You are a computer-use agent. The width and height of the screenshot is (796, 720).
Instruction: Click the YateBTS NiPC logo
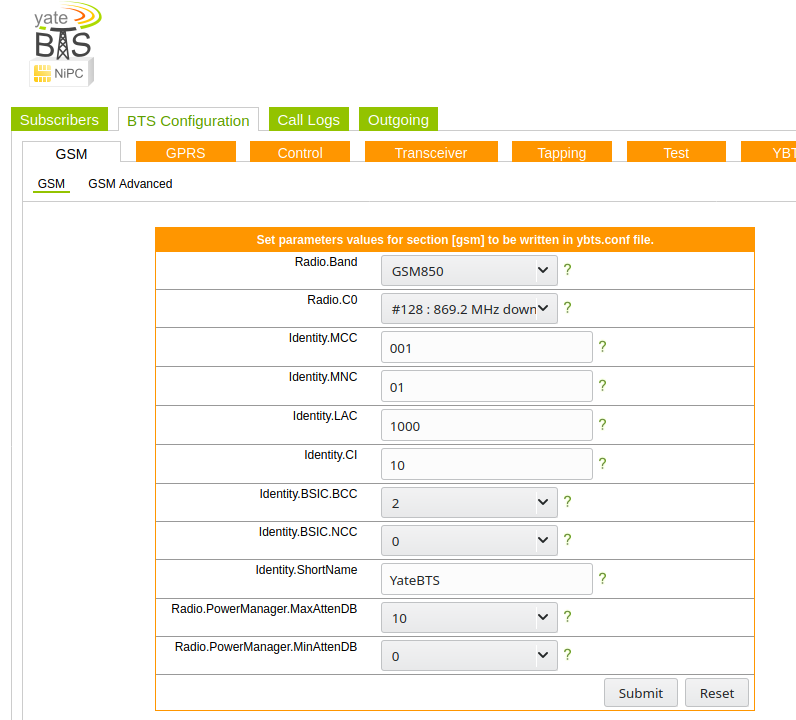click(64, 45)
